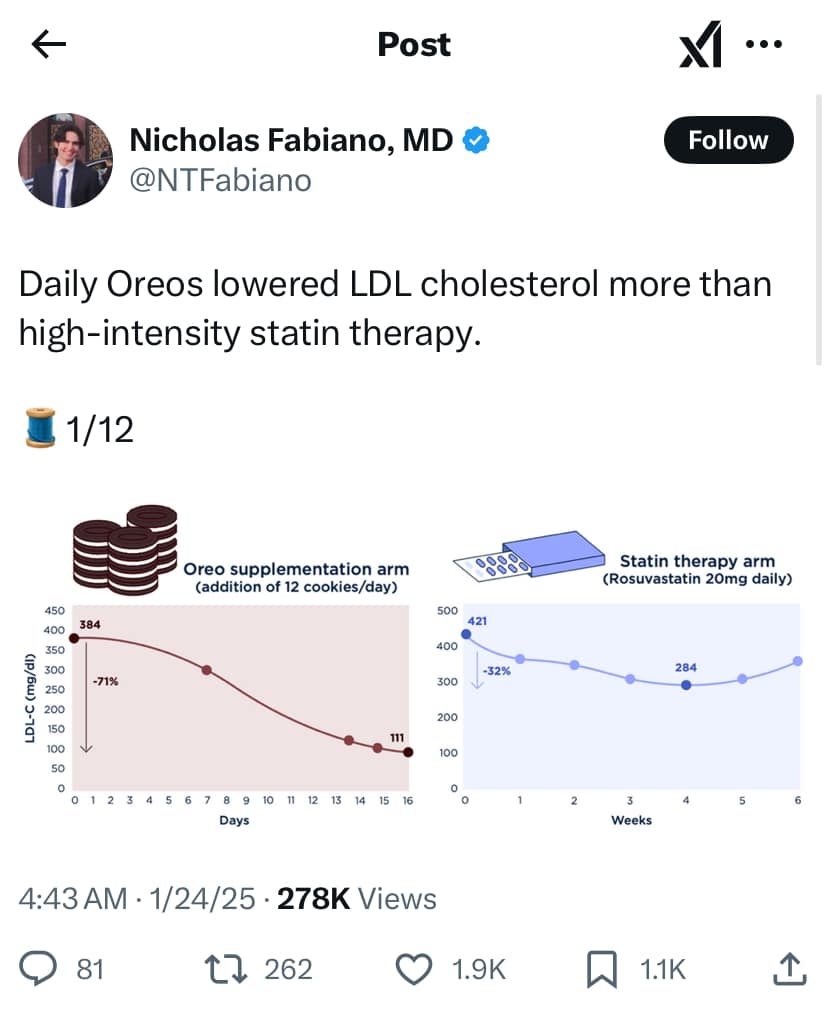
Task: Tap the 262 reposts count
Action: [x=288, y=968]
